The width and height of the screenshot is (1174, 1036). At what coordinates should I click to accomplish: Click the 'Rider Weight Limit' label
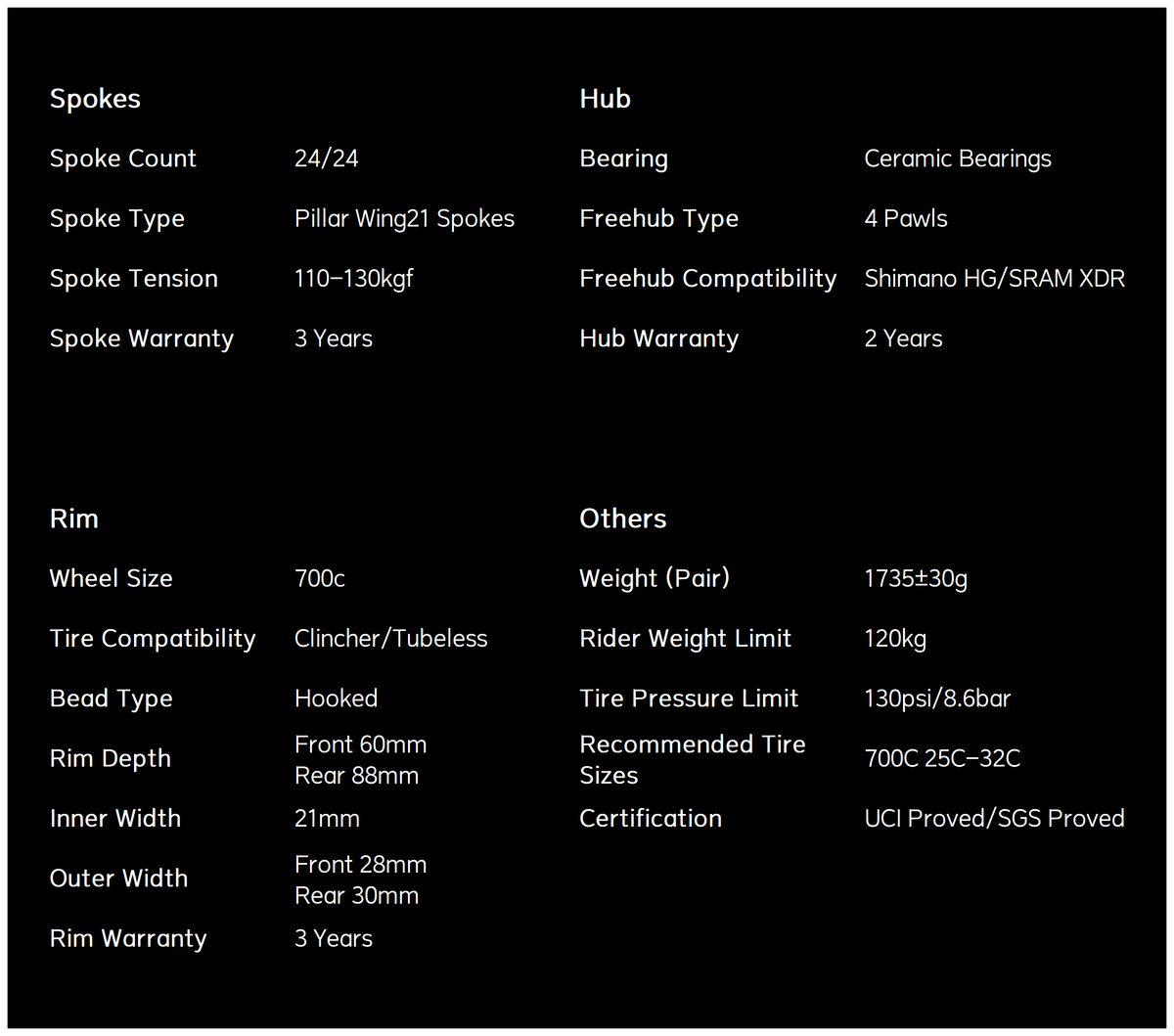click(685, 639)
